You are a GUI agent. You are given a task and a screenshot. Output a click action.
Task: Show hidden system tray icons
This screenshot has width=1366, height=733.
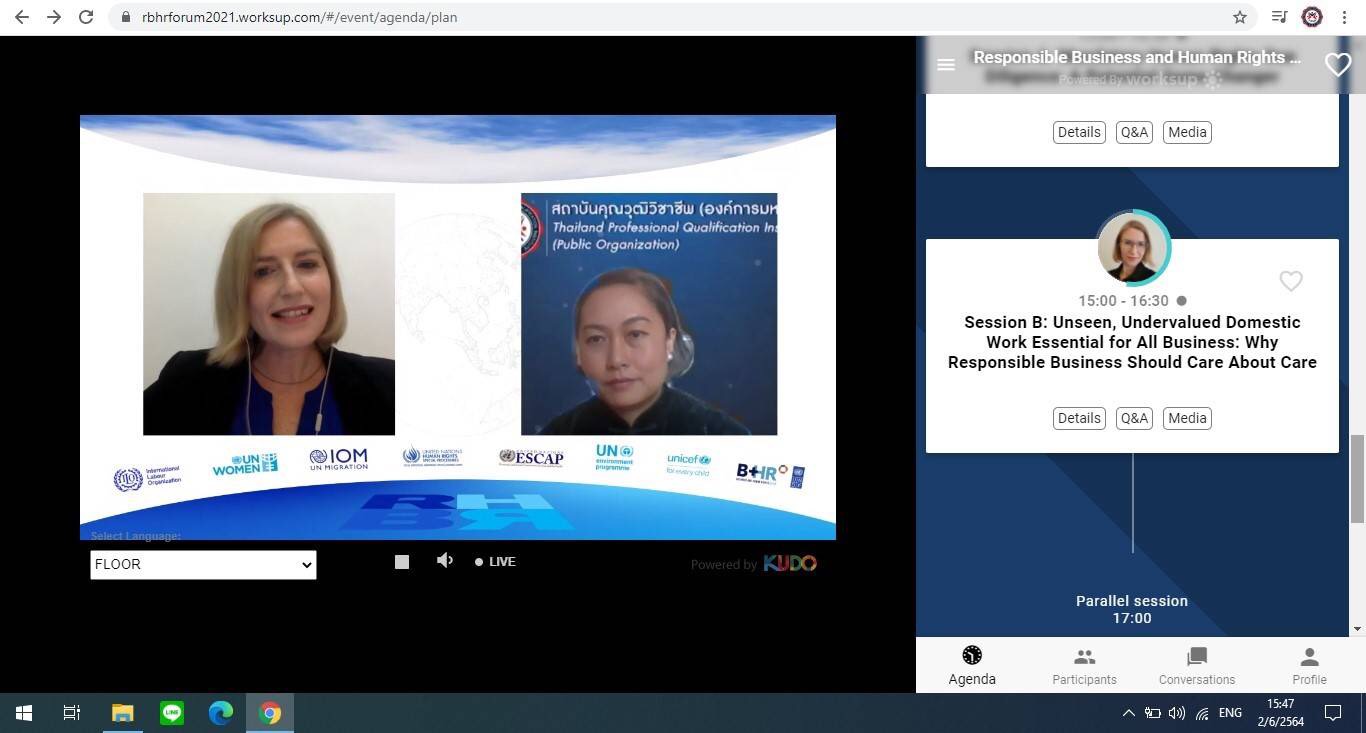(x=1128, y=713)
